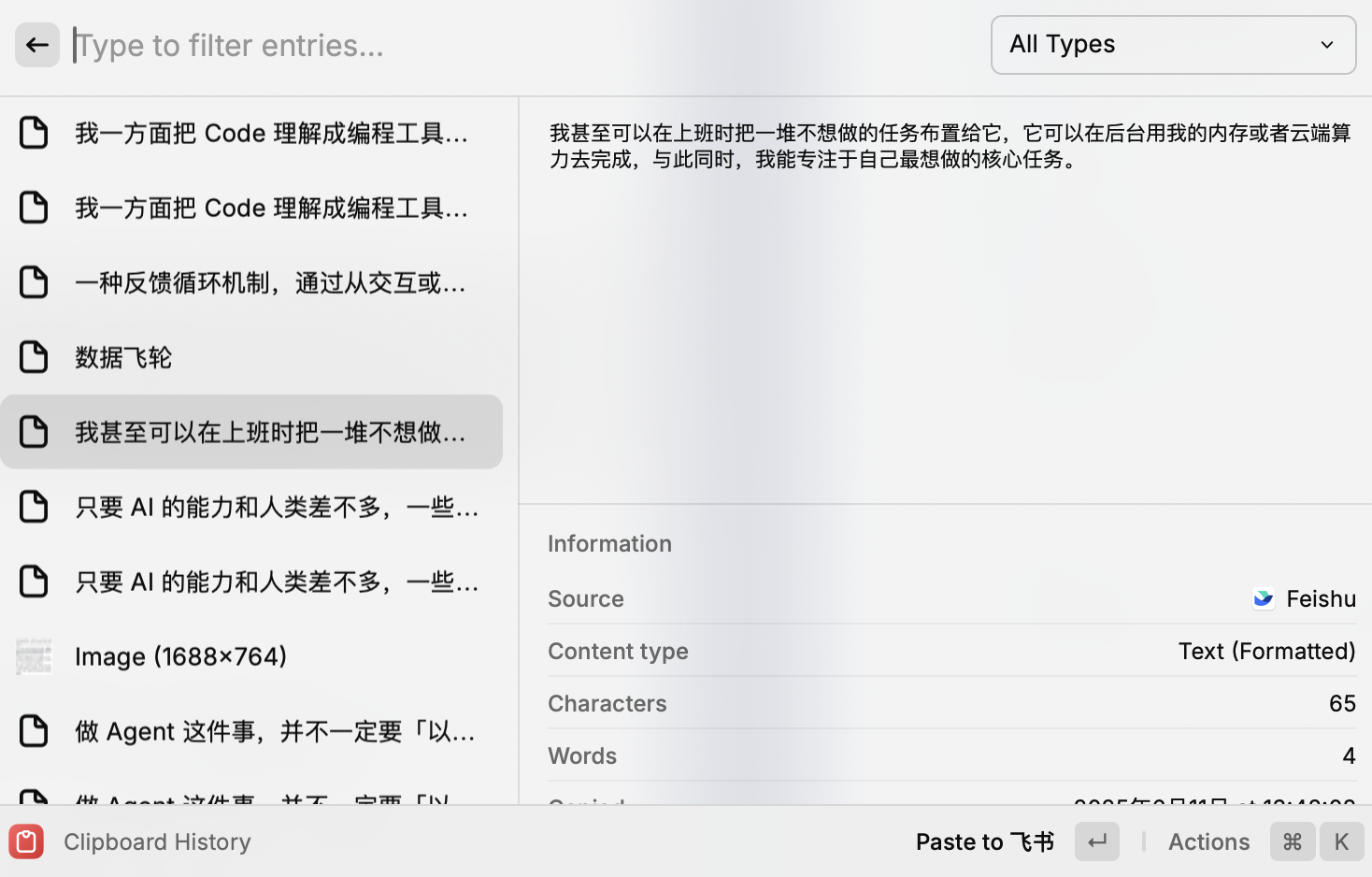Click the Enter key icon beside Paste to 飞书
Image resolution: width=1372 pixels, height=877 pixels.
pyautogui.click(x=1096, y=841)
